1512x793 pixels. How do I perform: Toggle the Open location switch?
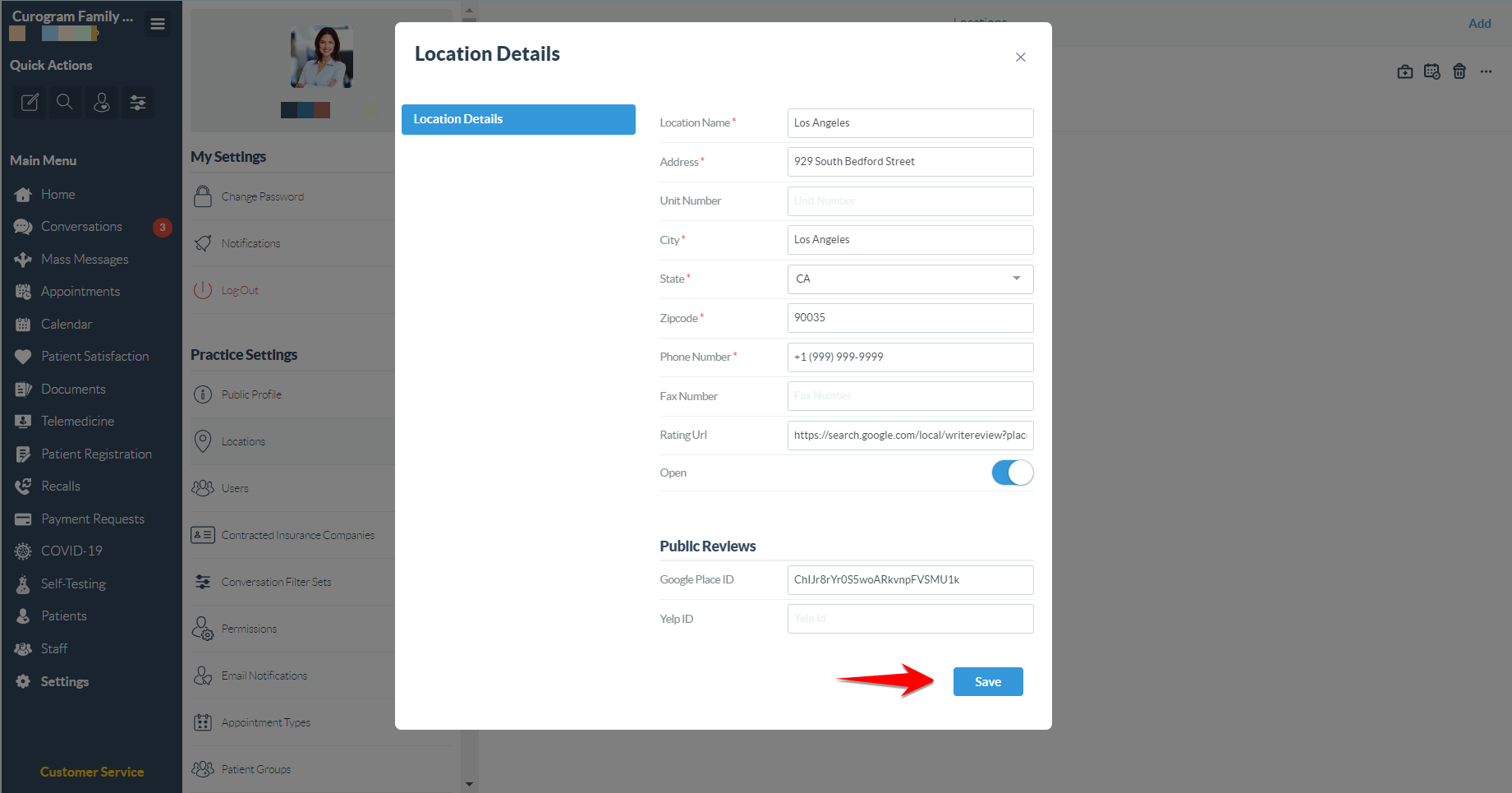pos(1012,473)
